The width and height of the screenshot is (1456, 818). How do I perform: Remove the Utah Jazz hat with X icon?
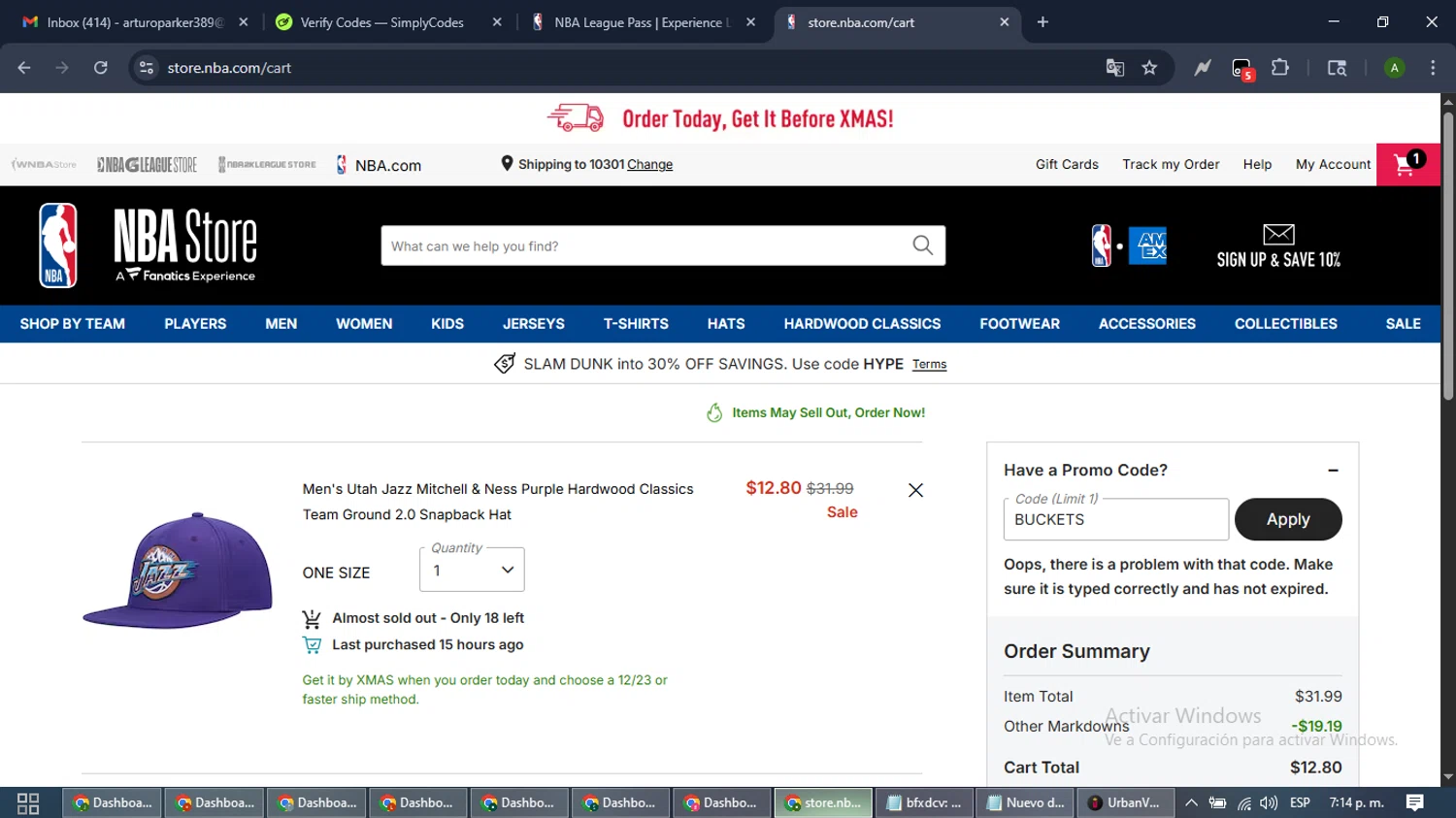pos(915,490)
